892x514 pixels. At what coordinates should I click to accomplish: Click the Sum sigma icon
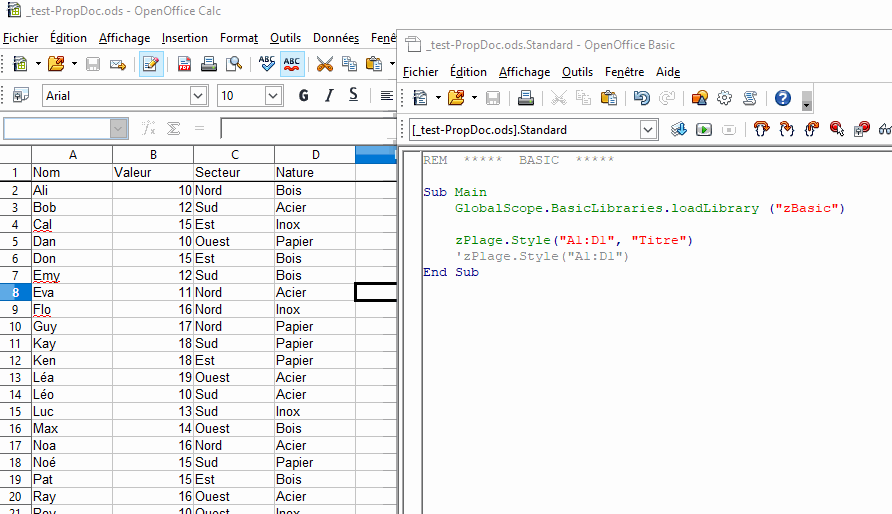[174, 128]
